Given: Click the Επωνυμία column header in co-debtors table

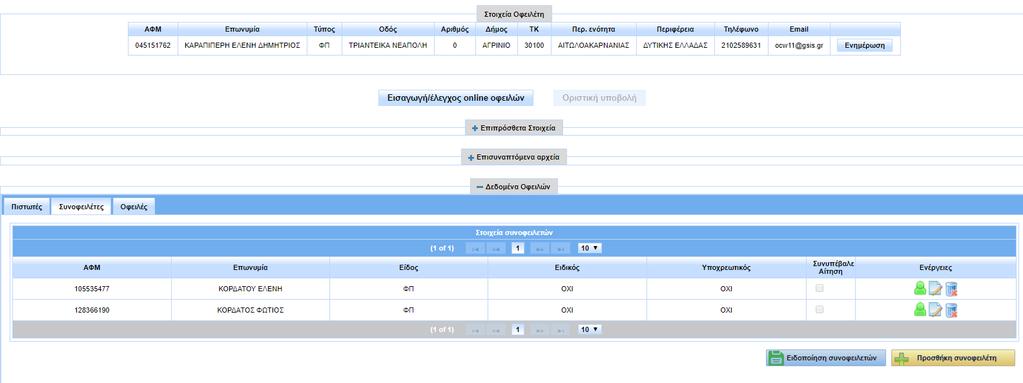Looking at the screenshot, I should pyautogui.click(x=251, y=268).
